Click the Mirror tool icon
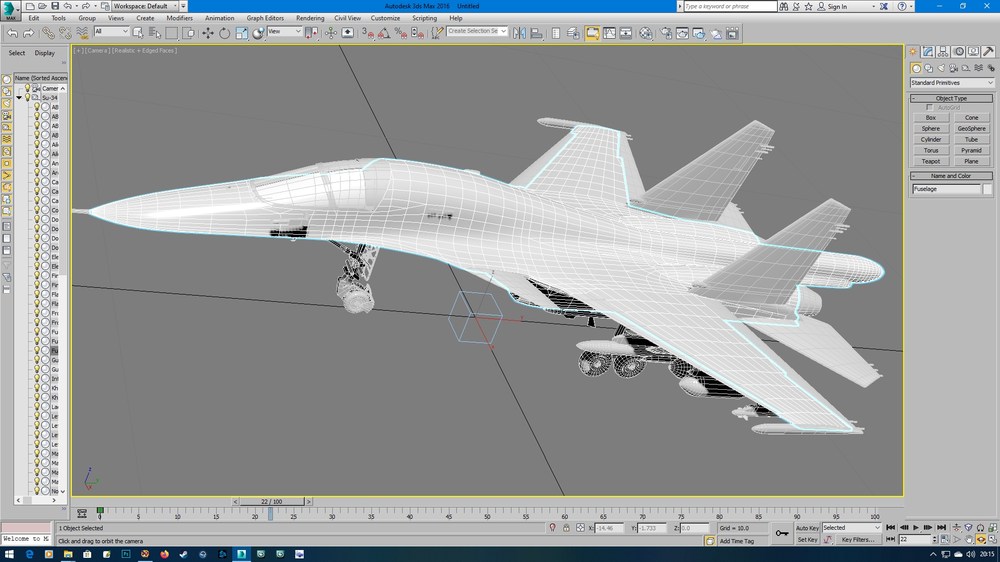The width and height of the screenshot is (1000, 562). pos(519,33)
